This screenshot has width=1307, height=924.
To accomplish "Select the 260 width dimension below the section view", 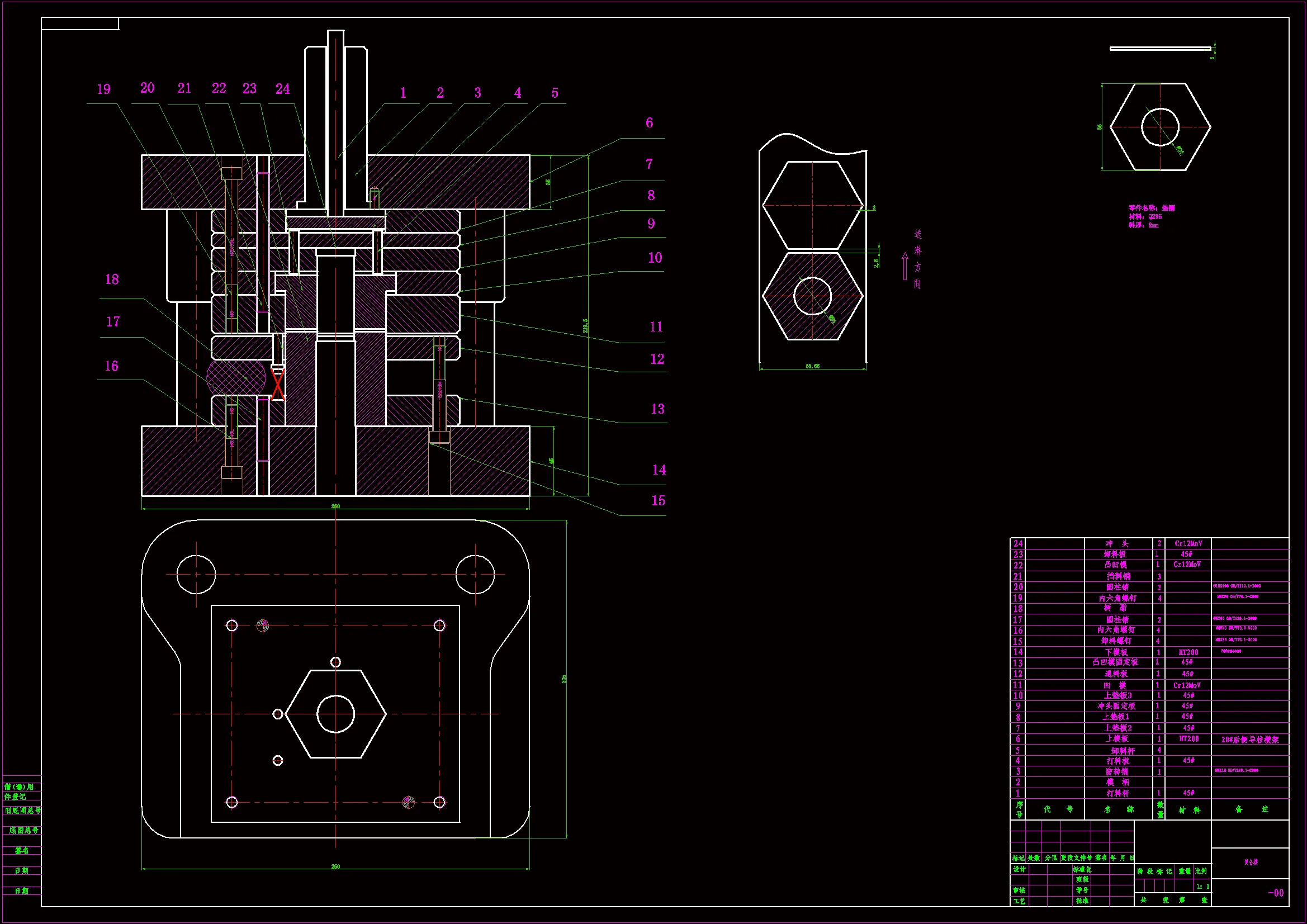I will [x=335, y=506].
